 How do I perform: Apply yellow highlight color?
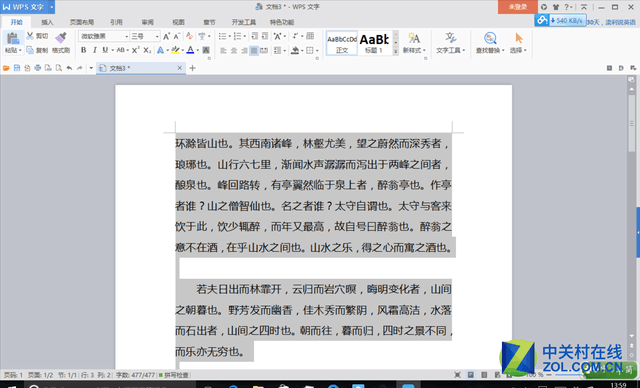coord(175,50)
